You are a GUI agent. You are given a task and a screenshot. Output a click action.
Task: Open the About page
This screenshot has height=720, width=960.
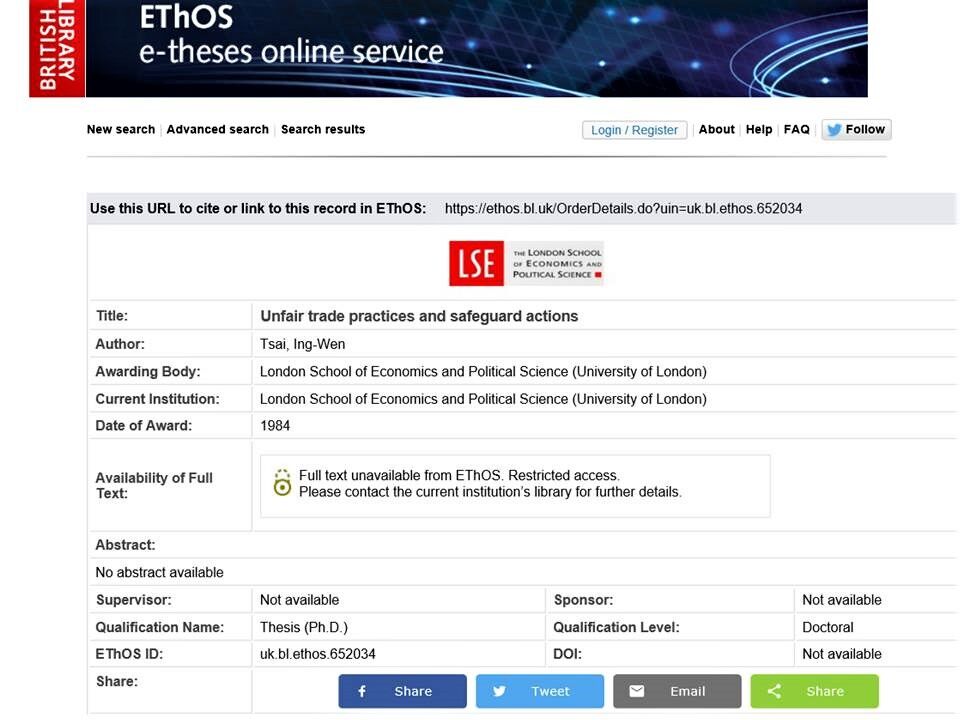tap(716, 129)
